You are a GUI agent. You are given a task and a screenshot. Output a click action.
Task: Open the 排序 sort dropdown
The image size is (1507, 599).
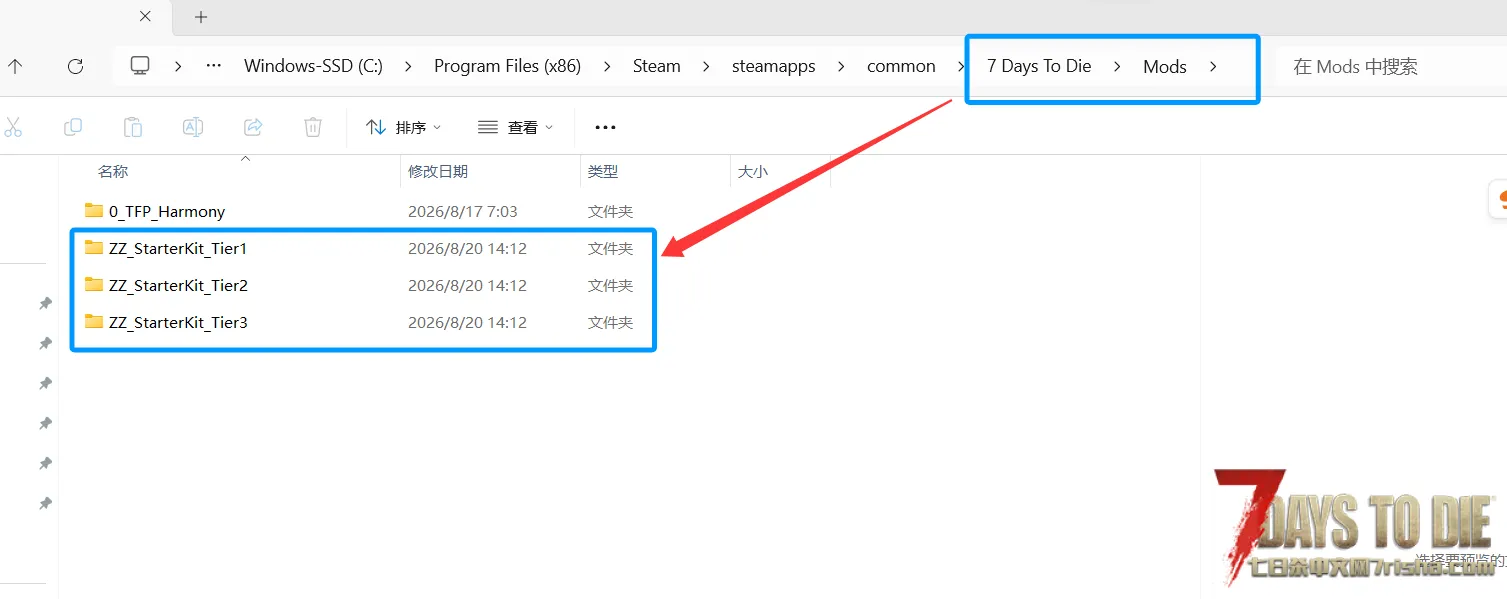pos(403,127)
